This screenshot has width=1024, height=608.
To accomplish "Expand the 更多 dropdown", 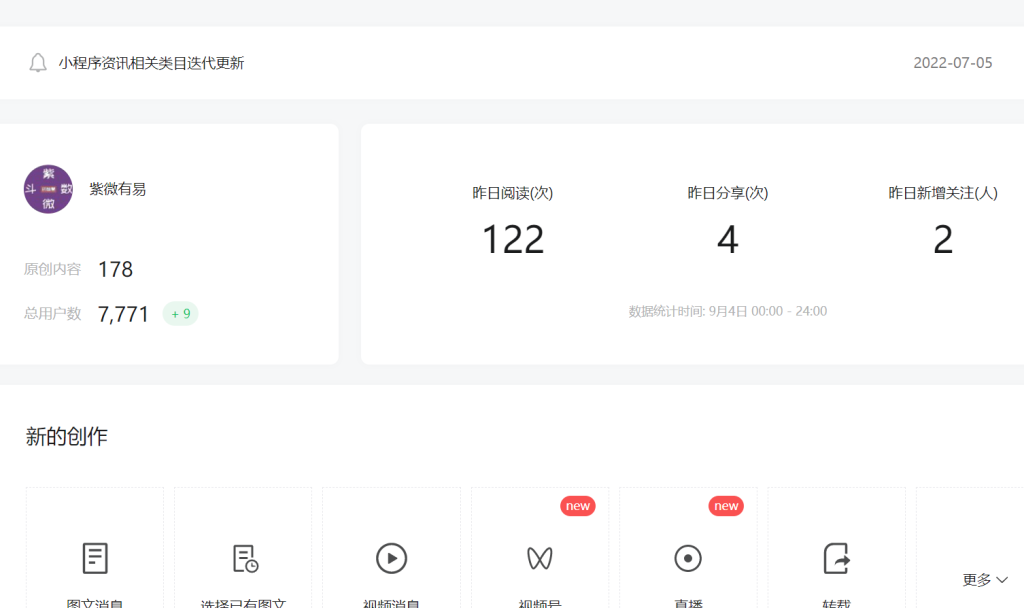I will coord(985,580).
